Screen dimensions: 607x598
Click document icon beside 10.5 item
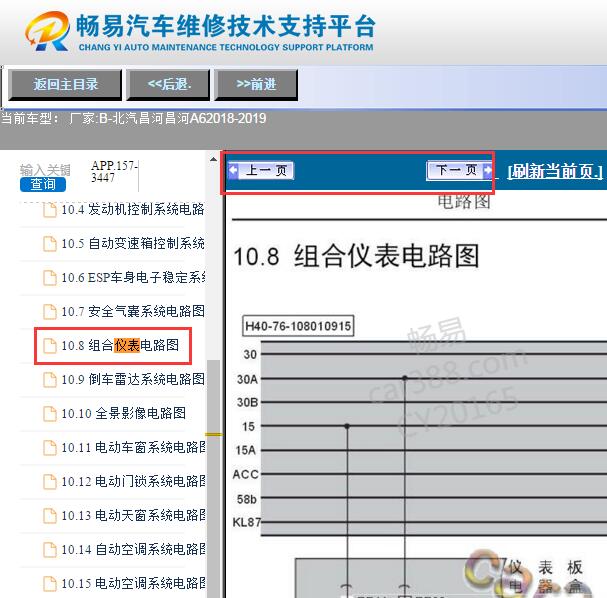tap(50, 244)
